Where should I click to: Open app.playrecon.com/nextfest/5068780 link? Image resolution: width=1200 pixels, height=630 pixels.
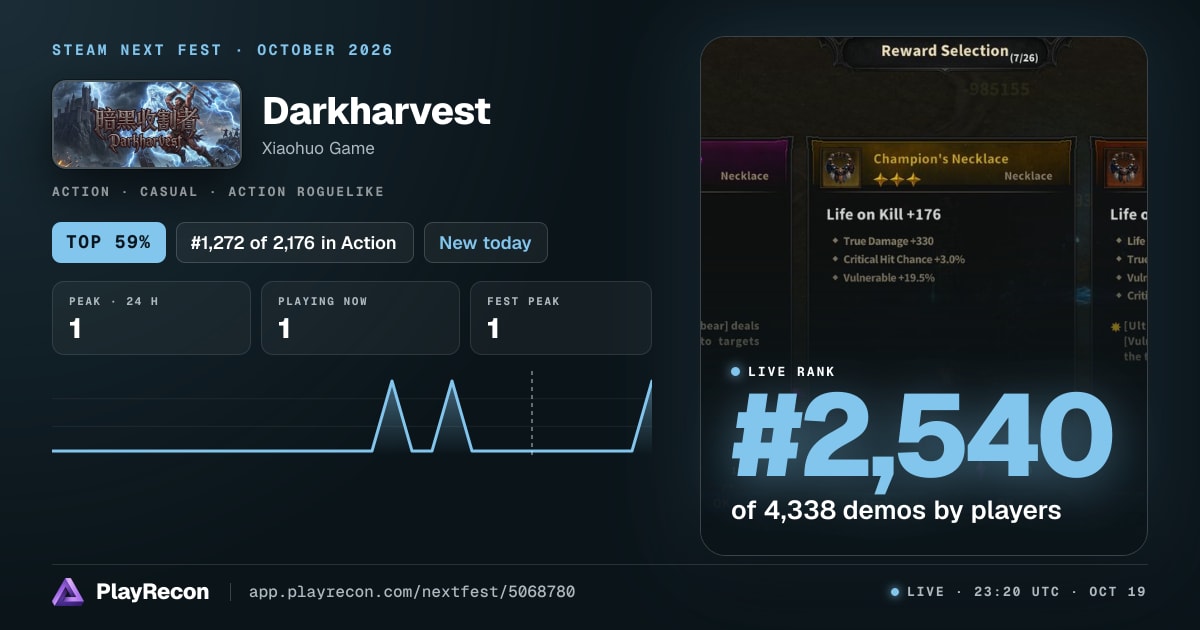[412, 592]
